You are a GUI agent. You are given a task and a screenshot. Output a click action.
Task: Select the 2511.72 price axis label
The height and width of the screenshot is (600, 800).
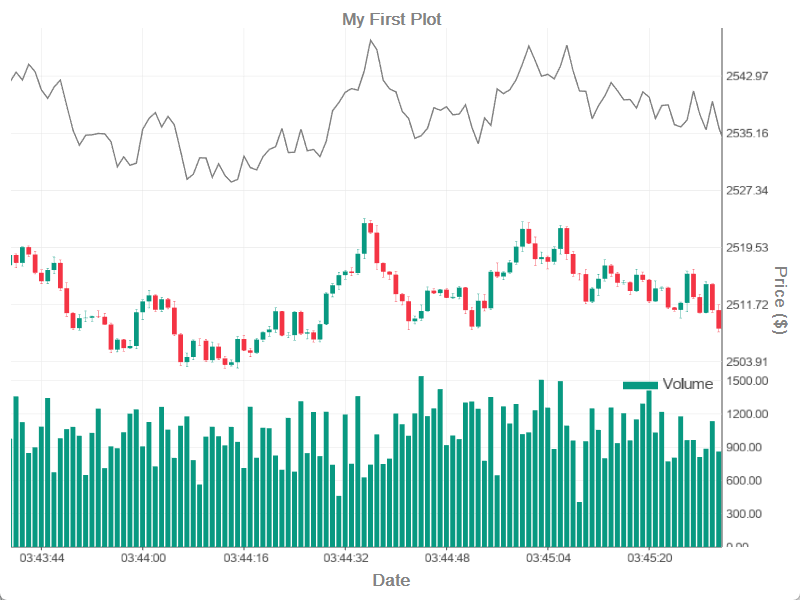click(x=747, y=304)
